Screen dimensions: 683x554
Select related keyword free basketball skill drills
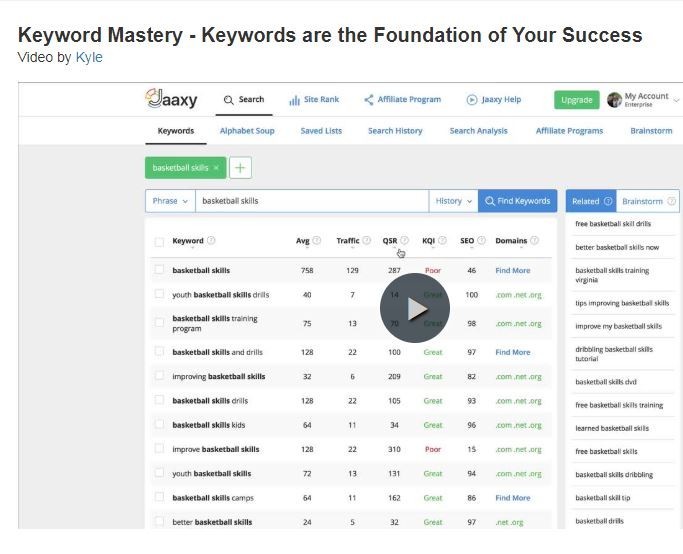tap(613, 224)
